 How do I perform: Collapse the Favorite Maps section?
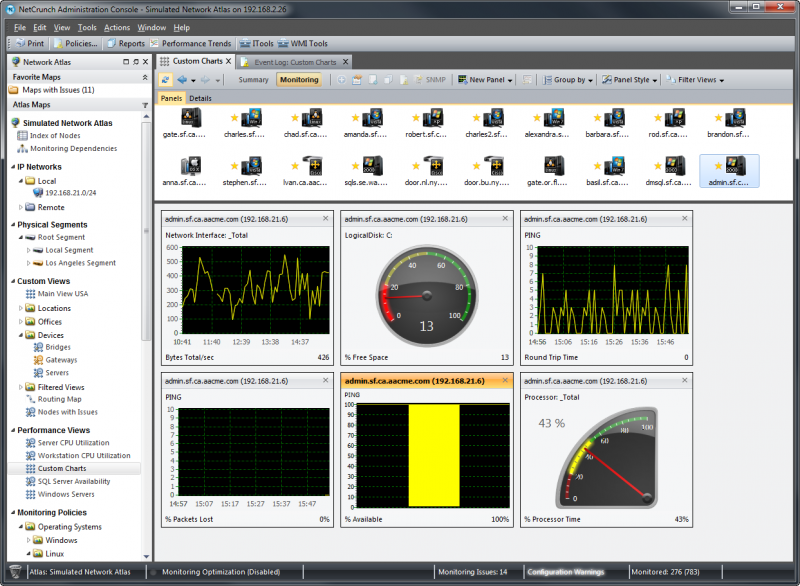point(145,77)
